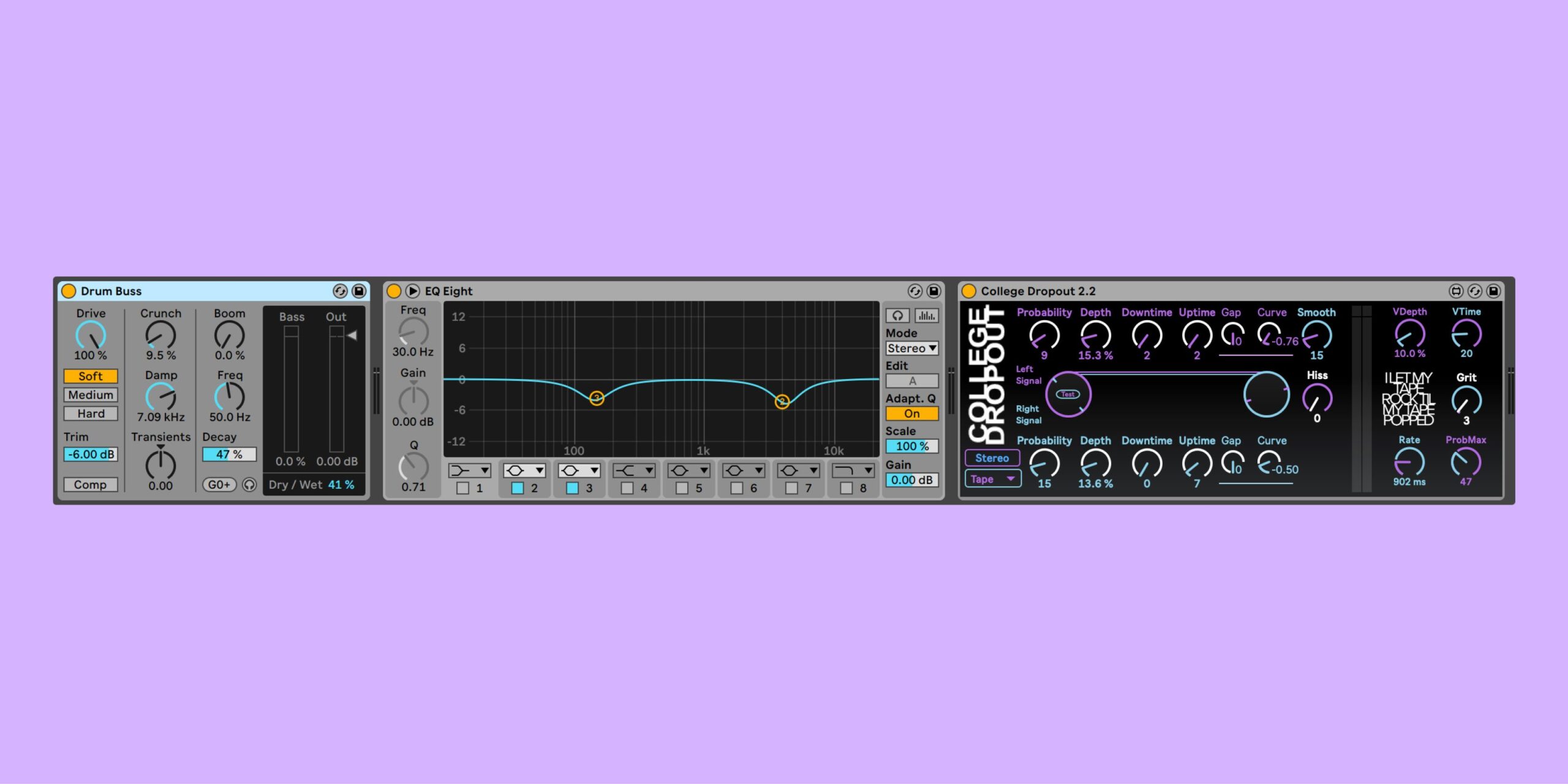
Task: Unfold EQ Eight display with triangle button
Action: [412, 291]
